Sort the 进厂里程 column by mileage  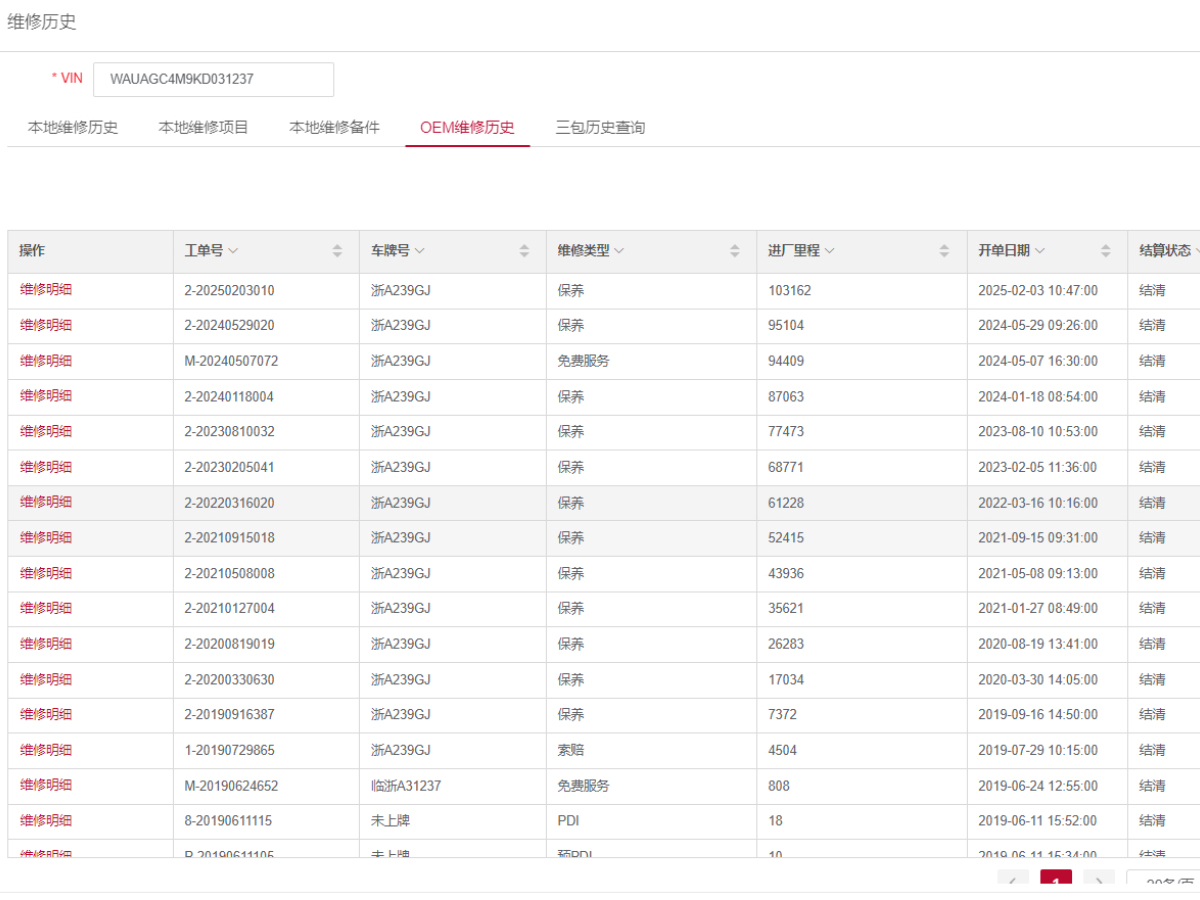tap(944, 251)
